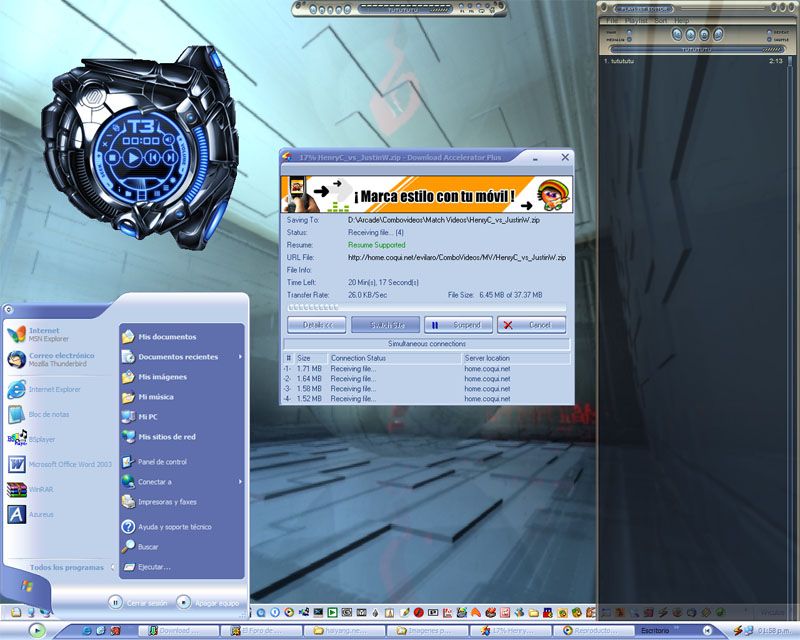Click the tutututu seek bar in Playlist Editor
This screenshot has height=640, width=800.
[696, 50]
